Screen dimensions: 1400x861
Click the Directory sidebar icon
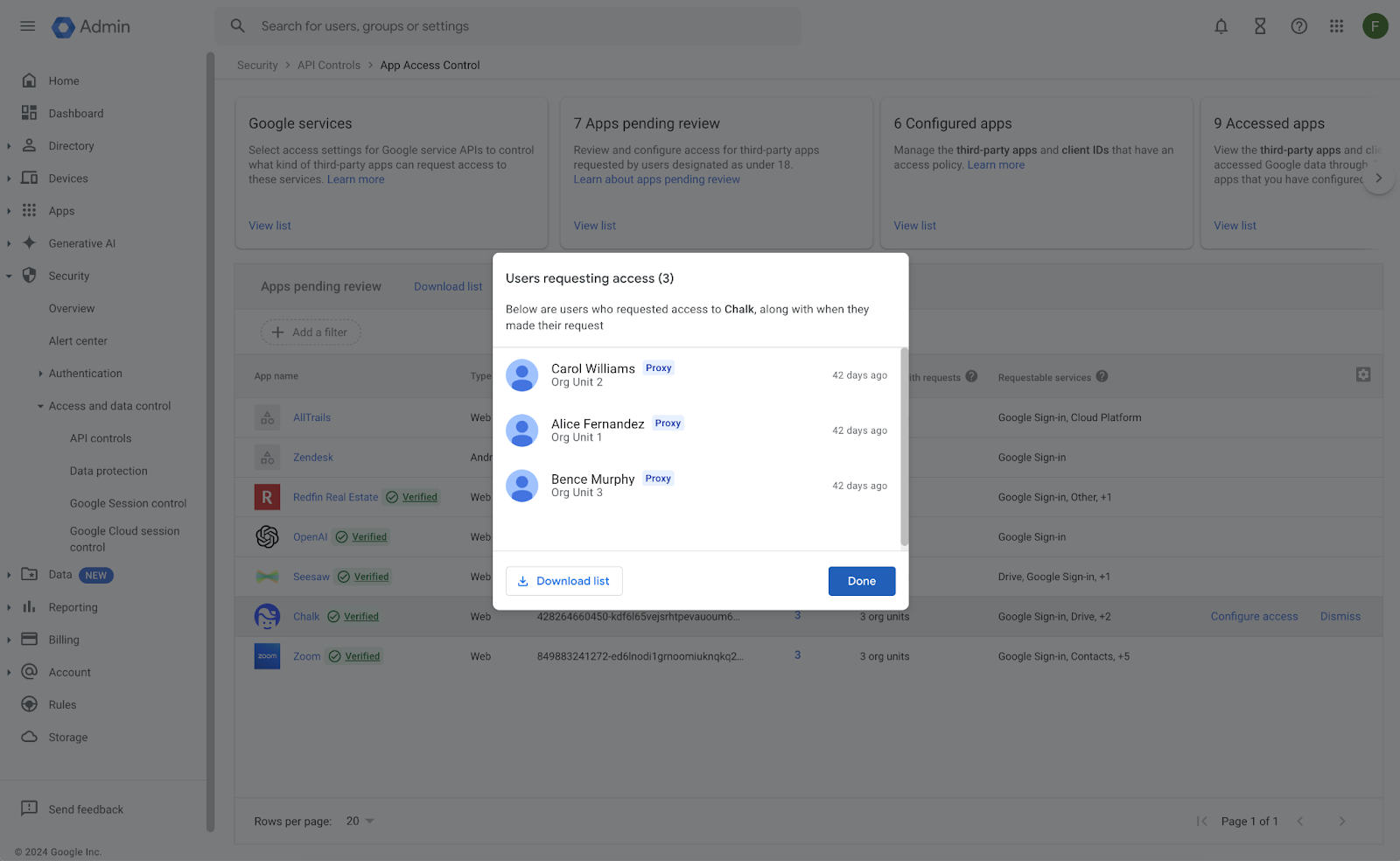click(x=30, y=145)
